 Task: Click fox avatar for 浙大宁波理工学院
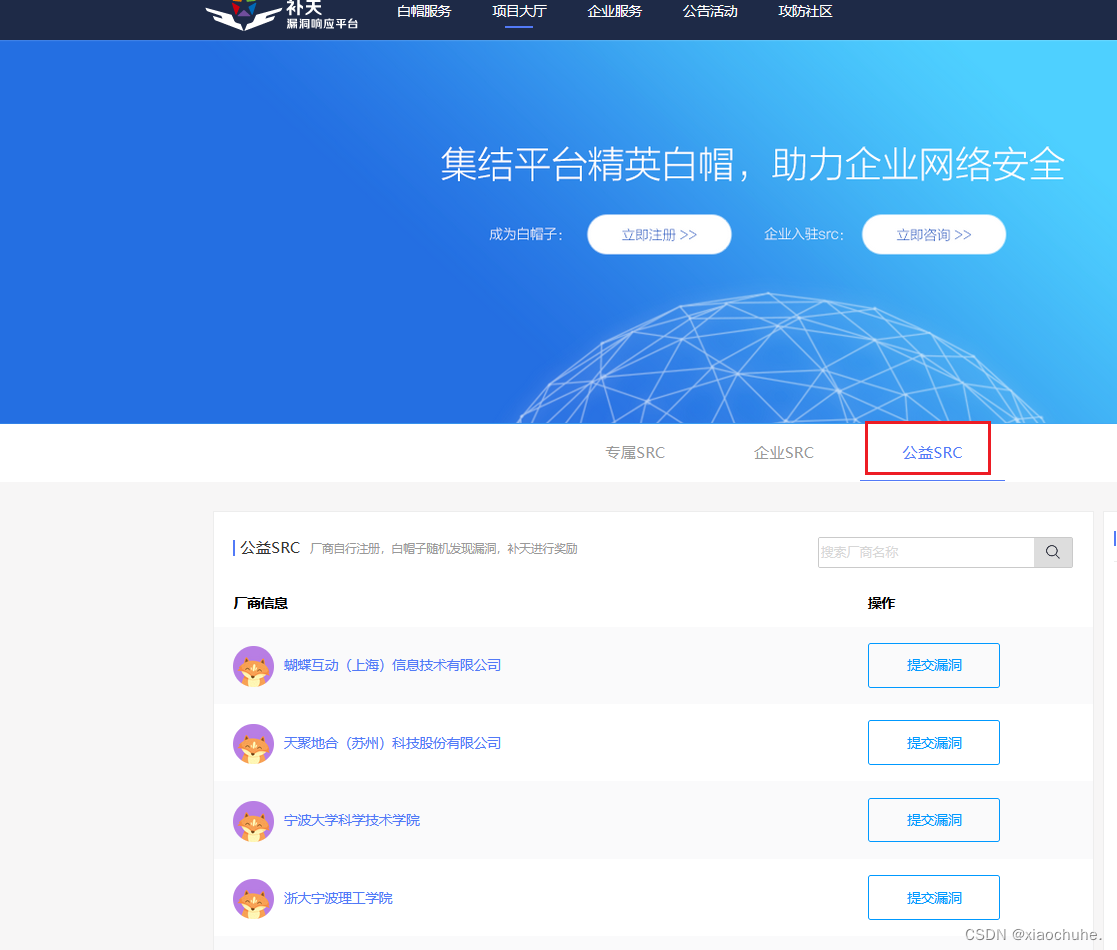click(254, 899)
